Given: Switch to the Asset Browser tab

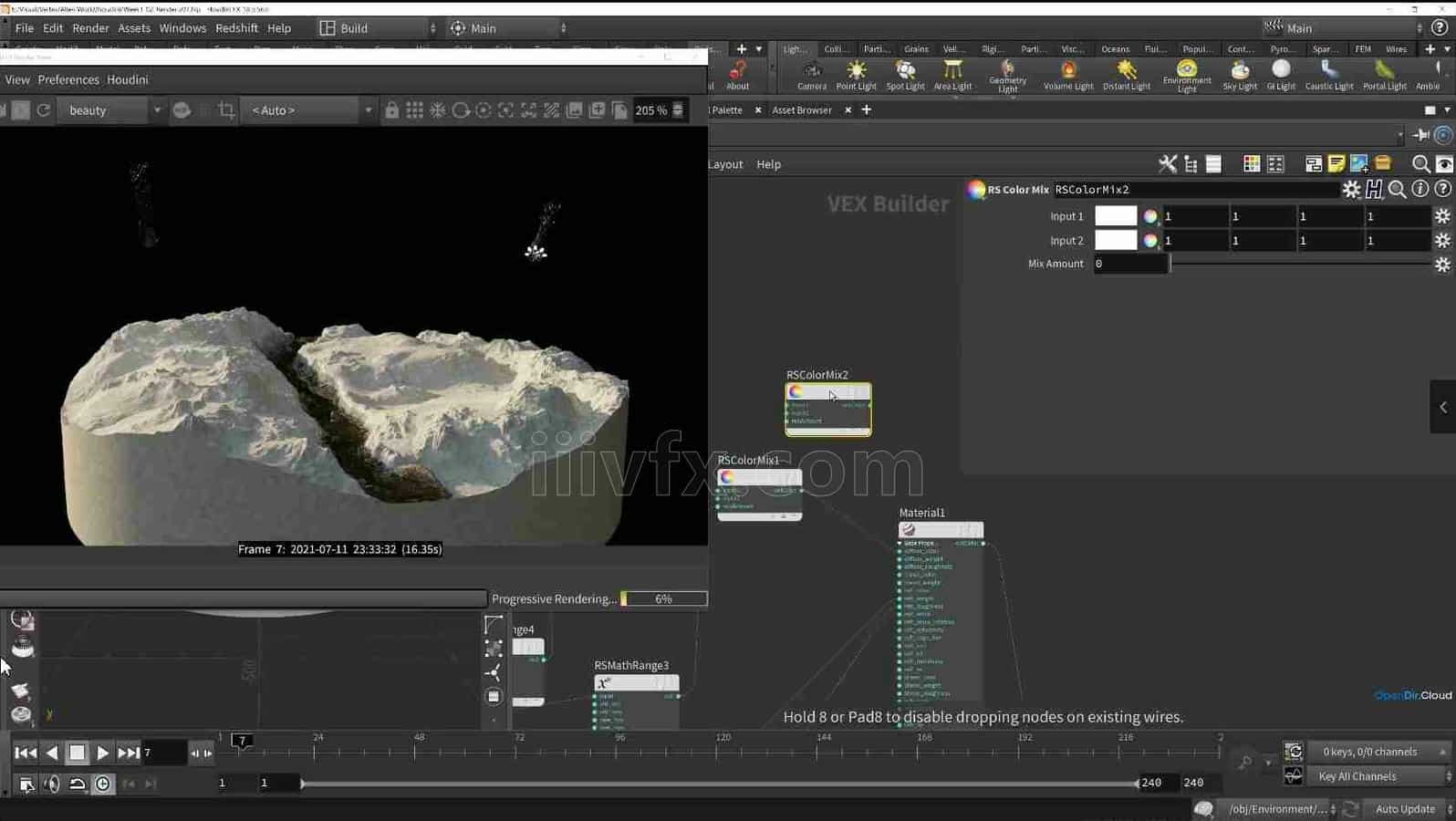Looking at the screenshot, I should click(x=802, y=110).
